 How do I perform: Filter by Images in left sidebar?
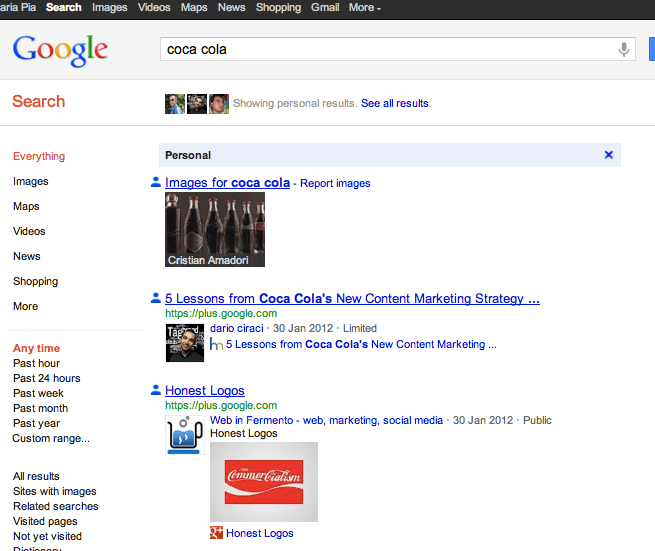[30, 181]
